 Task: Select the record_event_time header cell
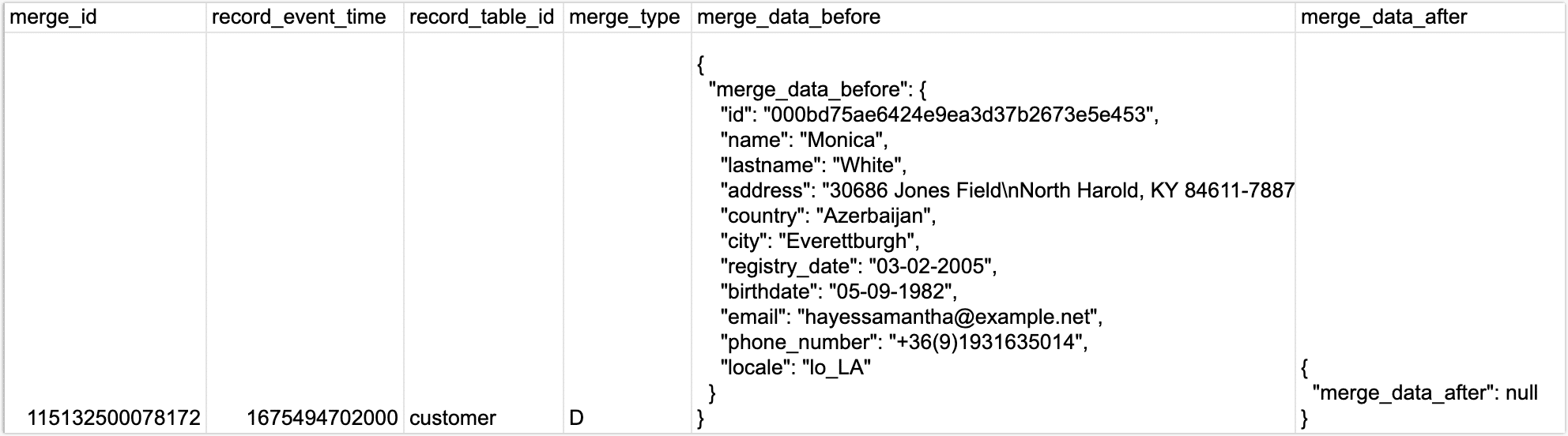(x=299, y=17)
